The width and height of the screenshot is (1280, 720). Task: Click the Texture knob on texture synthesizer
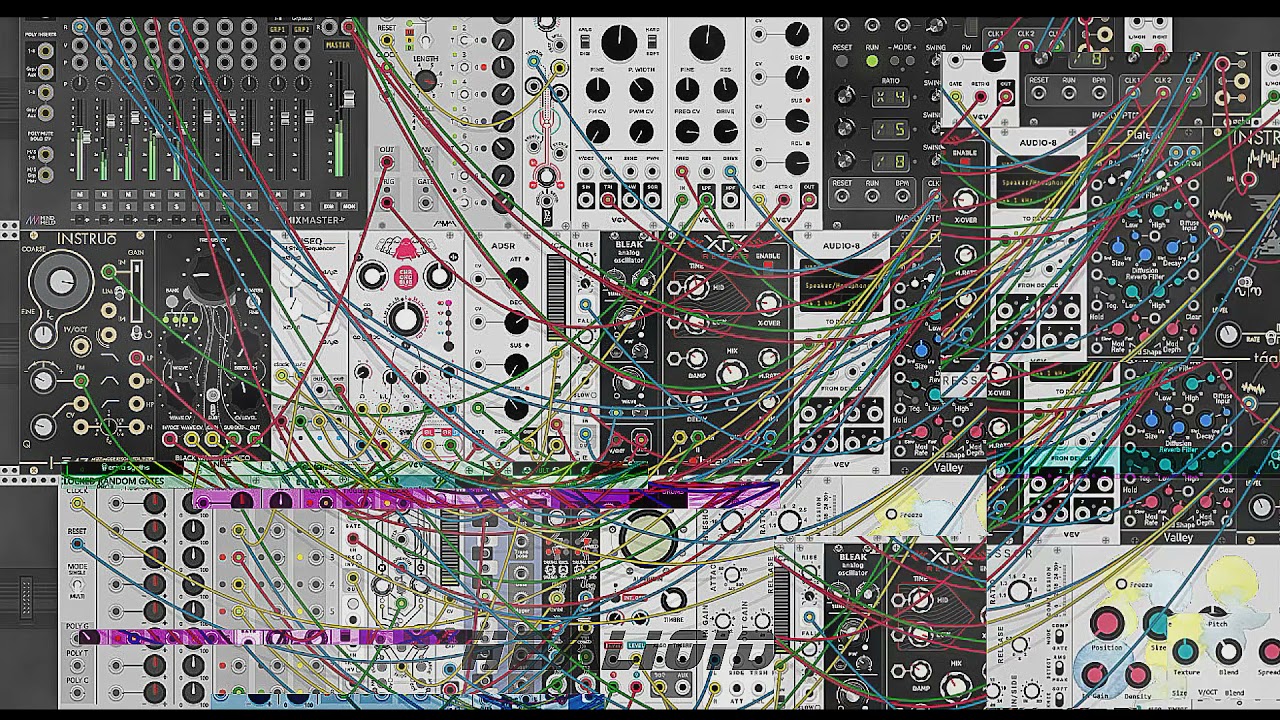(1185, 651)
